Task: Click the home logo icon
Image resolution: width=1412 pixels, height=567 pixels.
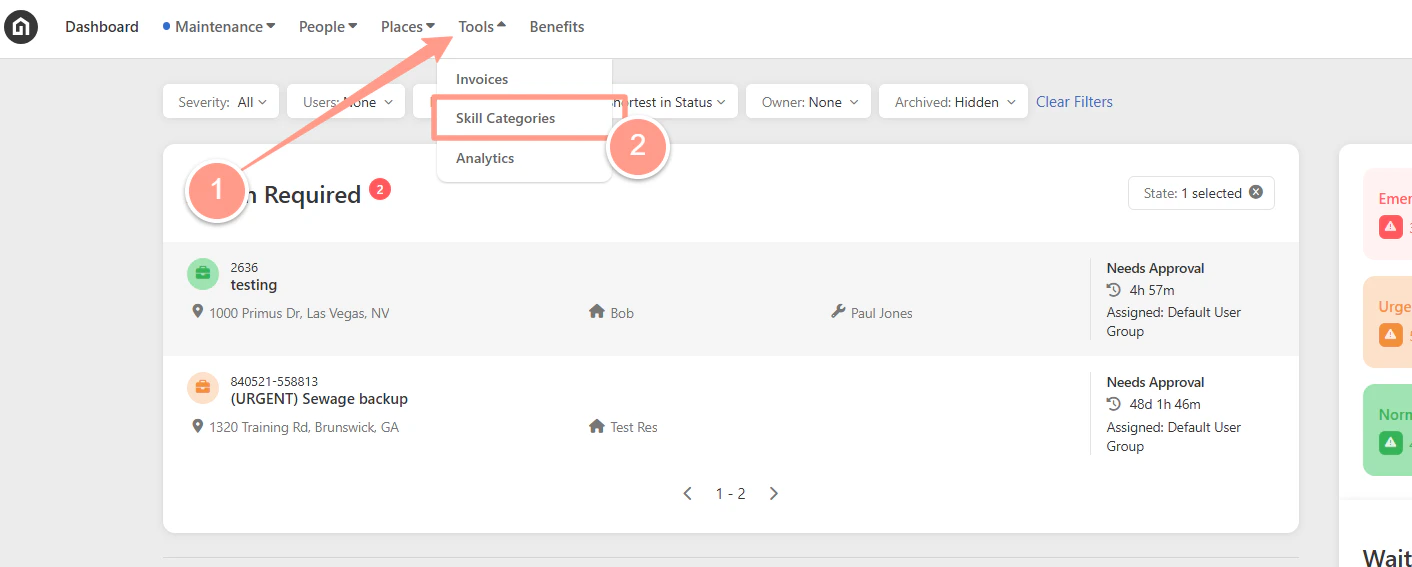Action: pyautogui.click(x=21, y=27)
